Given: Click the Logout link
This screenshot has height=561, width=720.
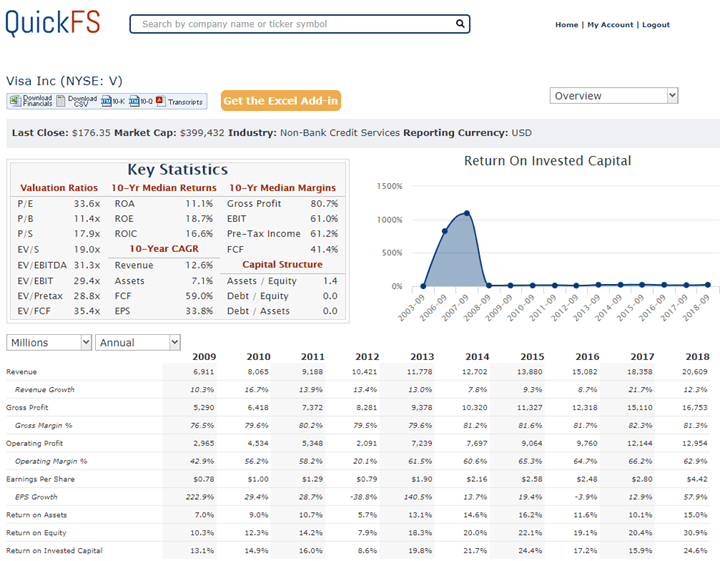Looking at the screenshot, I should coord(656,25).
